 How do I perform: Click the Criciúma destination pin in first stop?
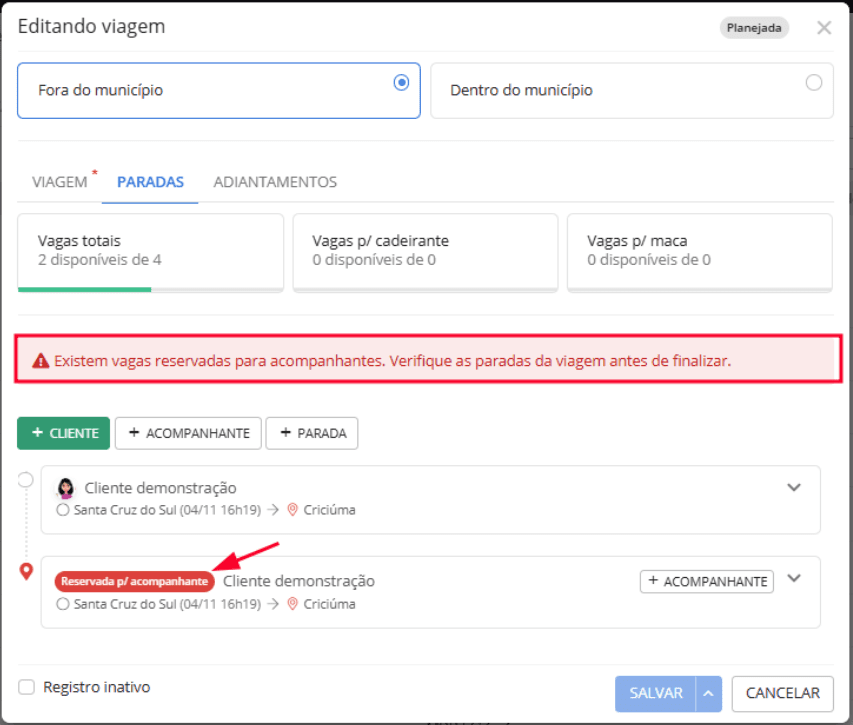pyautogui.click(x=293, y=510)
